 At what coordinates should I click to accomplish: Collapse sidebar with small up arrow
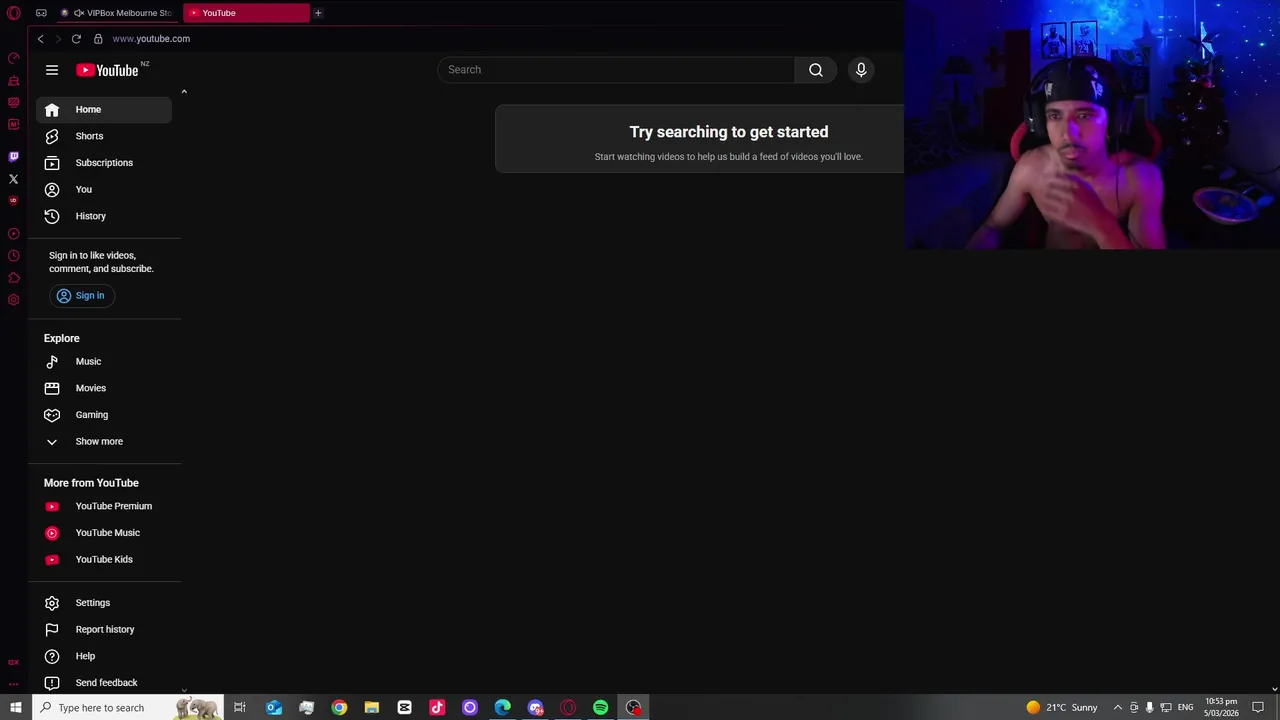tap(184, 92)
